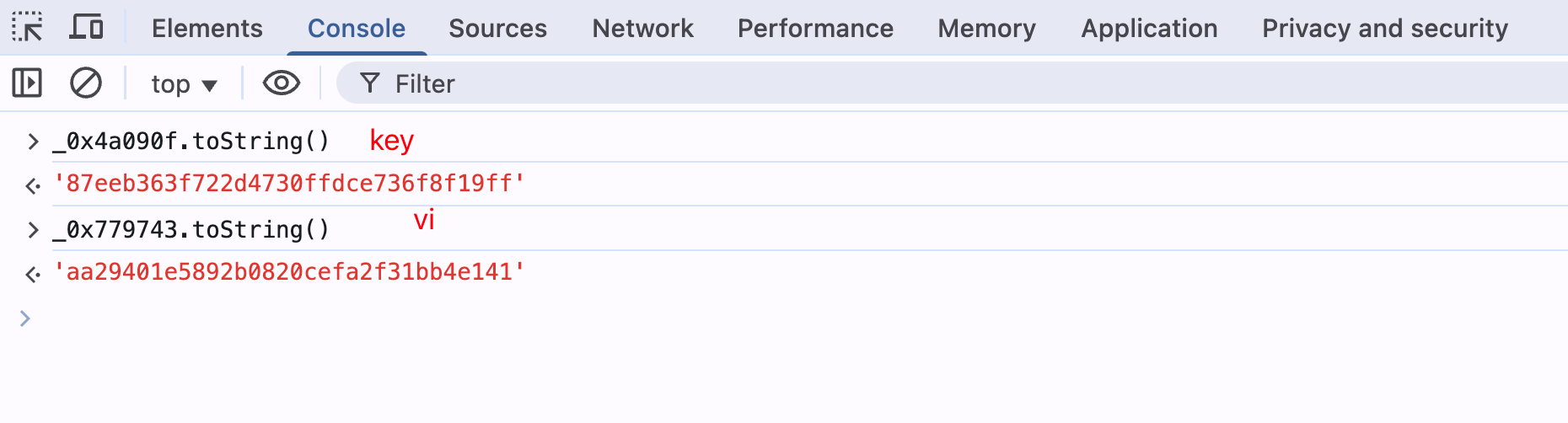
Task: Create live expression with eye icon
Action: 282,83
